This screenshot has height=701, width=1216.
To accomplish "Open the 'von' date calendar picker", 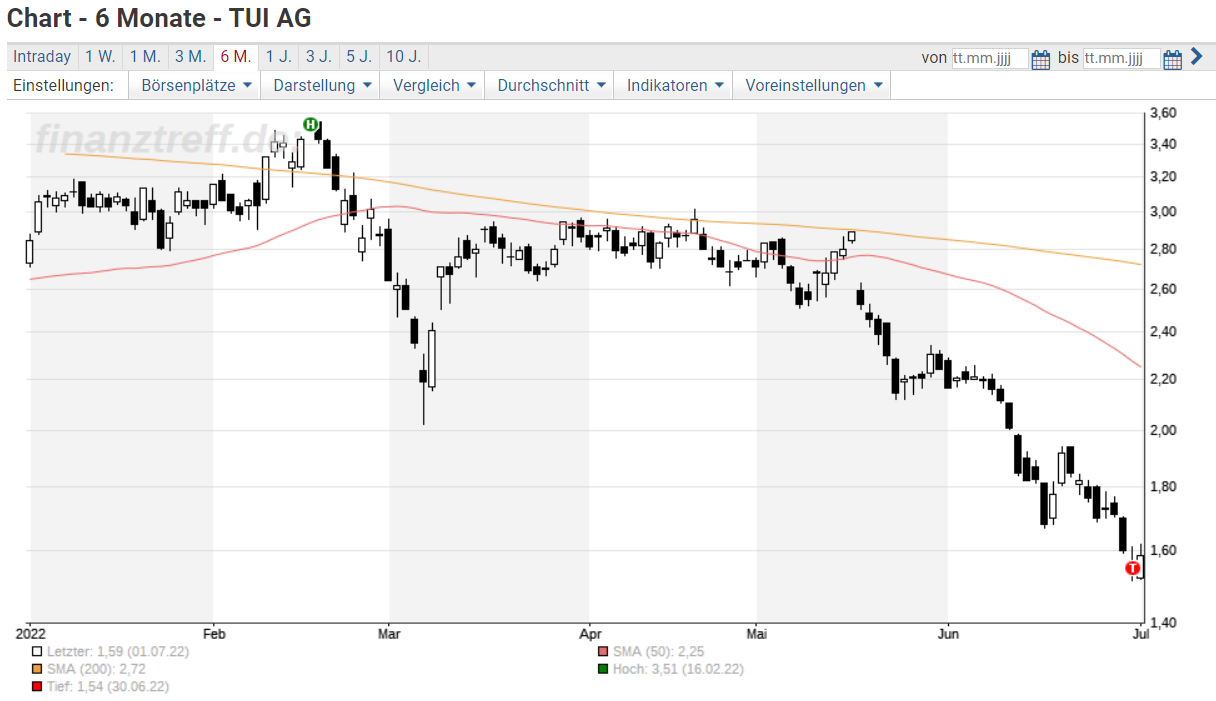I will click(x=1040, y=58).
